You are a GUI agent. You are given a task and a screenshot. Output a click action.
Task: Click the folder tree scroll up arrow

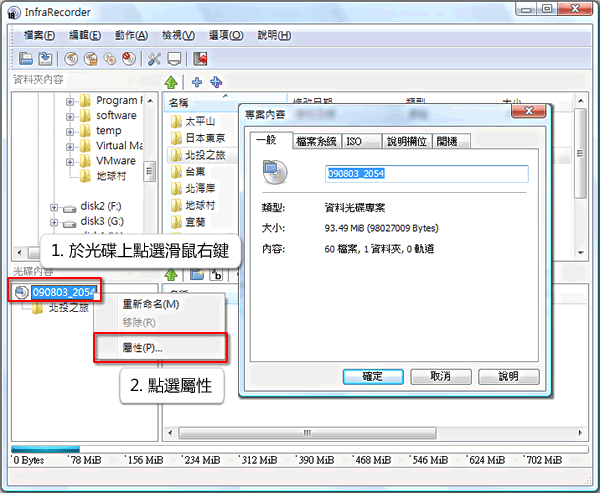pos(150,101)
